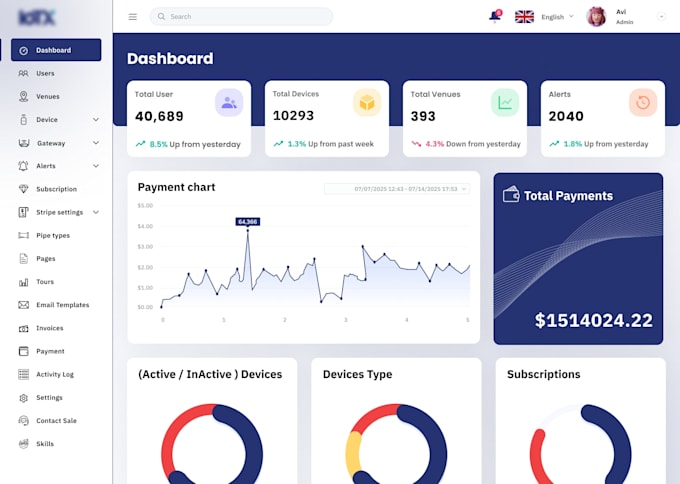Expand the Device submenu chevron
680x484 pixels.
click(96, 120)
